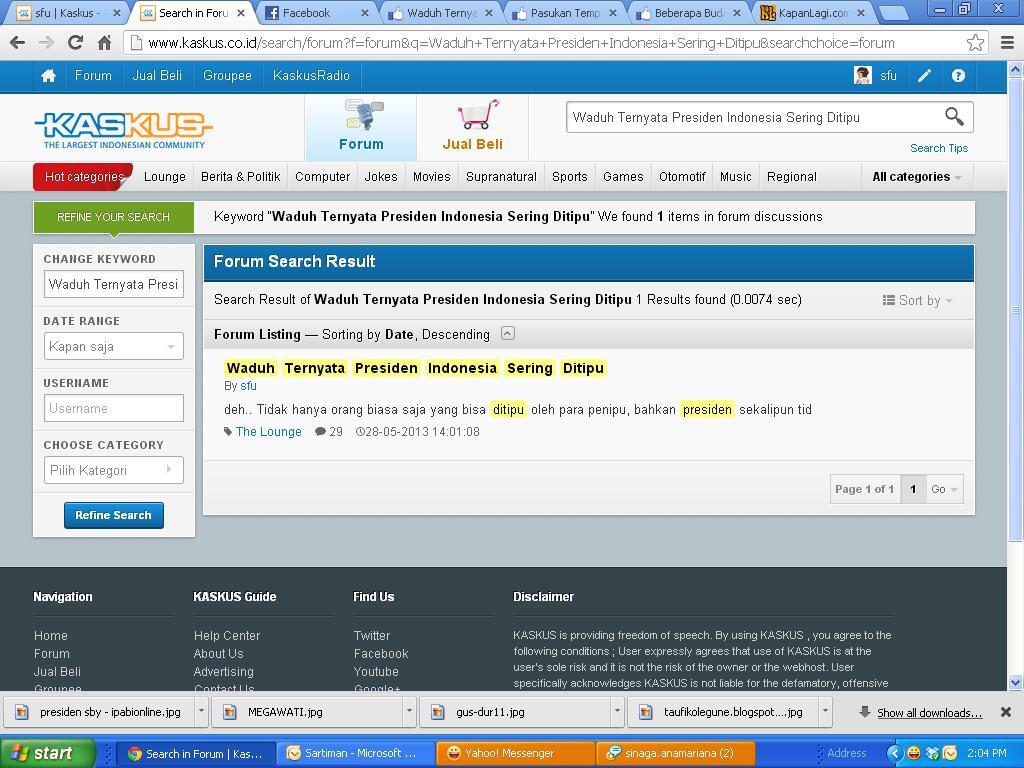Open KaskusRadio in top navigation
This screenshot has width=1024, height=768.
point(311,76)
